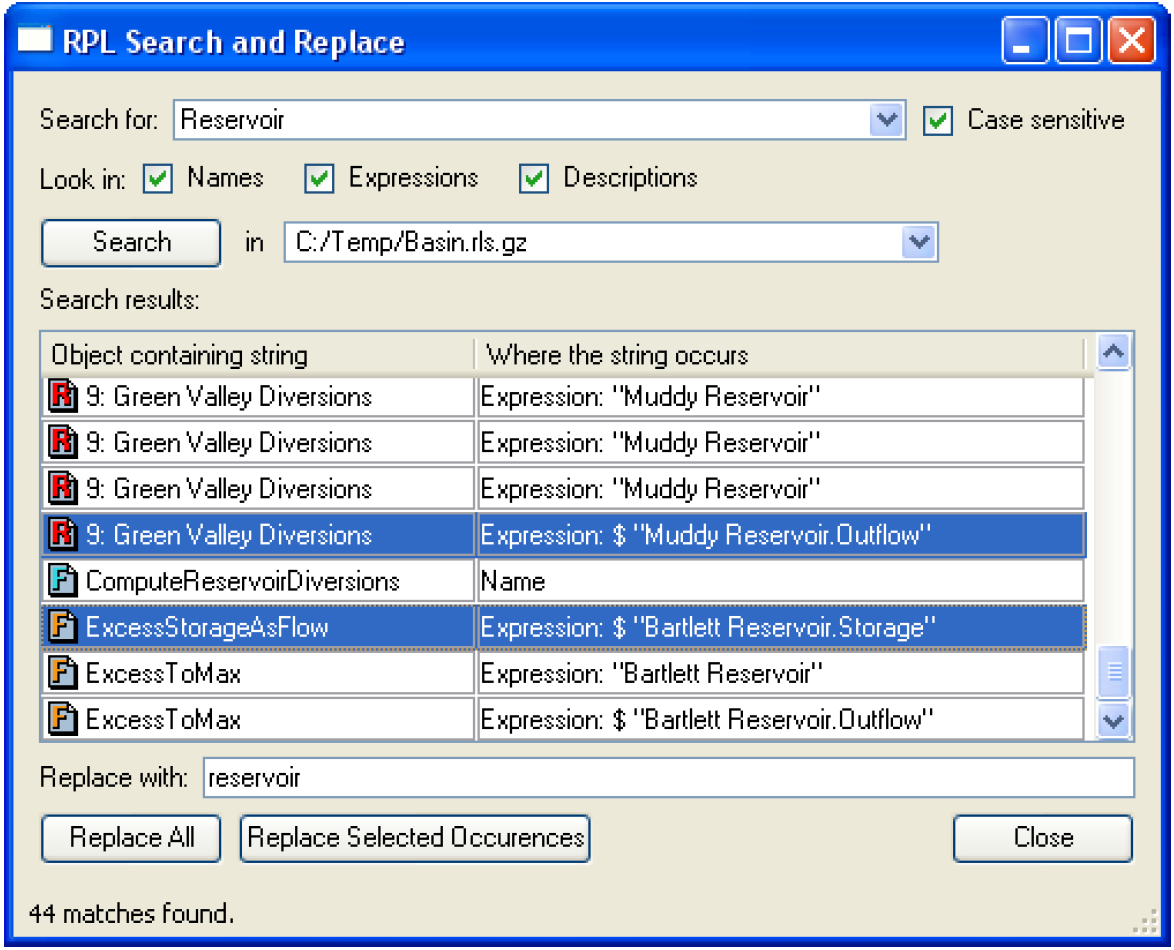Toggle the Case sensitive checkbox
Viewport: 1174px width, 950px height.
click(x=937, y=121)
